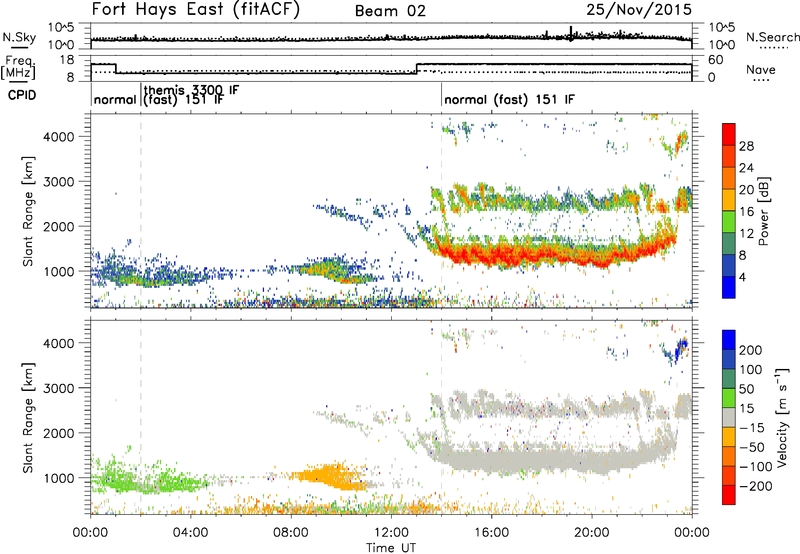Screen dimensions: 800x554
Task: Click the 'normal (fast) 151 IF' CPID annotation
Action: pos(509,99)
